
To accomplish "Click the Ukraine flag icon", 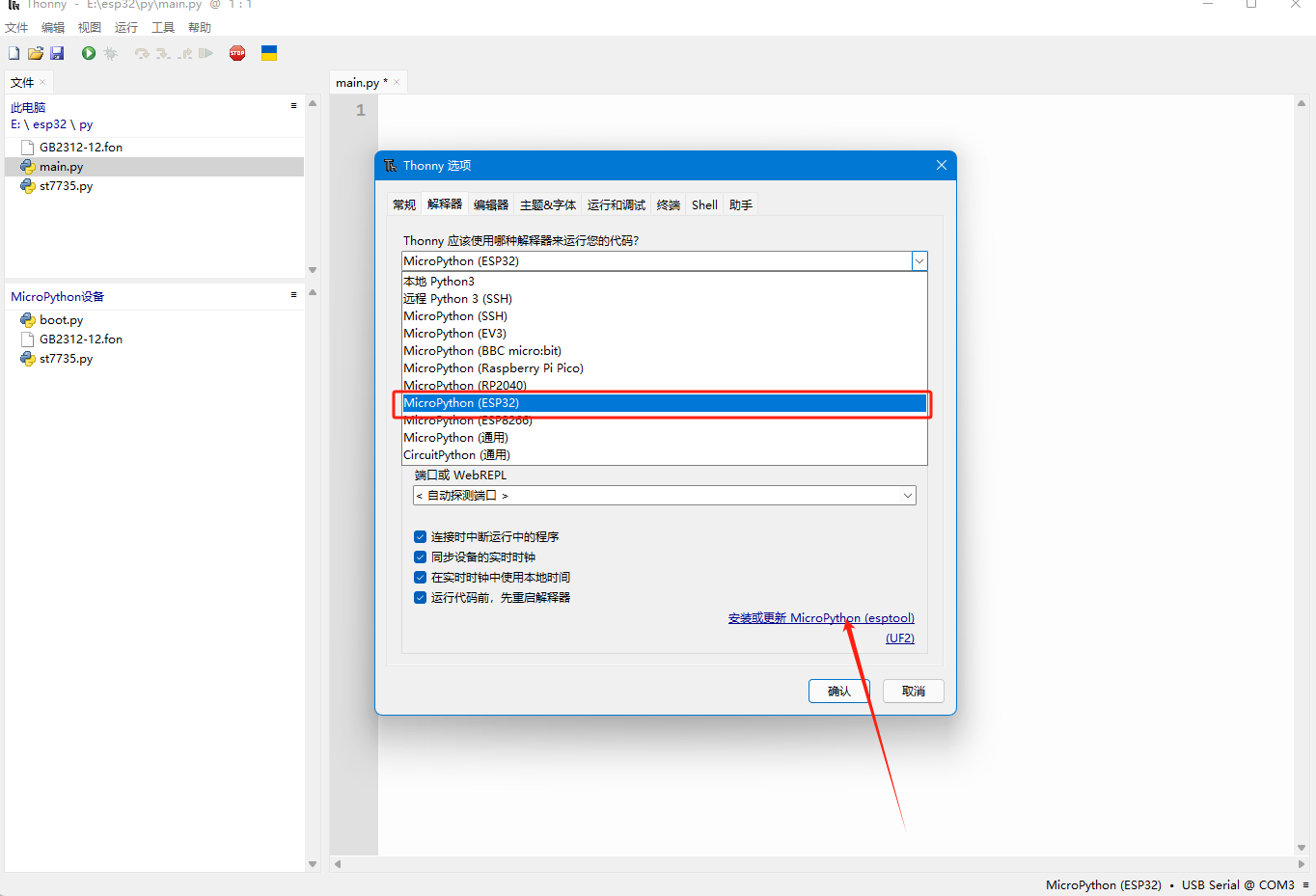I will (269, 53).
